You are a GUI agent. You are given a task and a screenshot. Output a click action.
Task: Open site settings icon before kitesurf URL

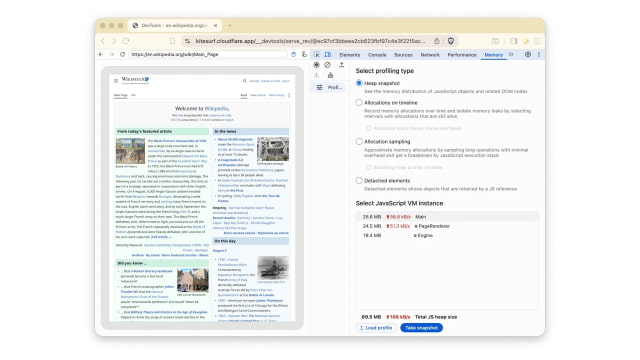[x=187, y=41]
